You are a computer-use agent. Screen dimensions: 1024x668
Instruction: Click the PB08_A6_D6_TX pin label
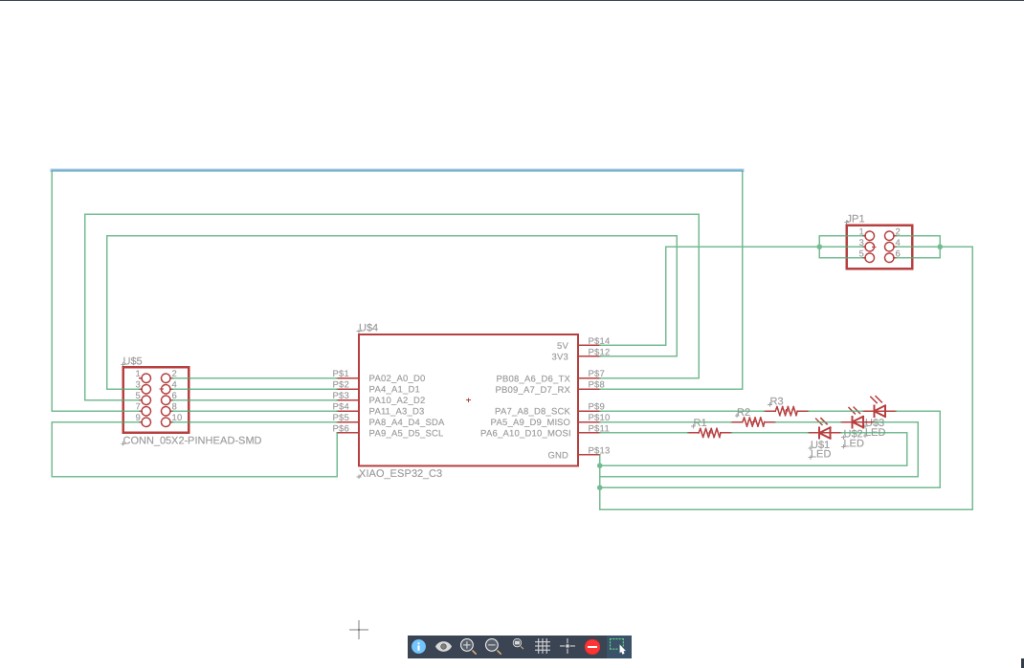coord(533,379)
